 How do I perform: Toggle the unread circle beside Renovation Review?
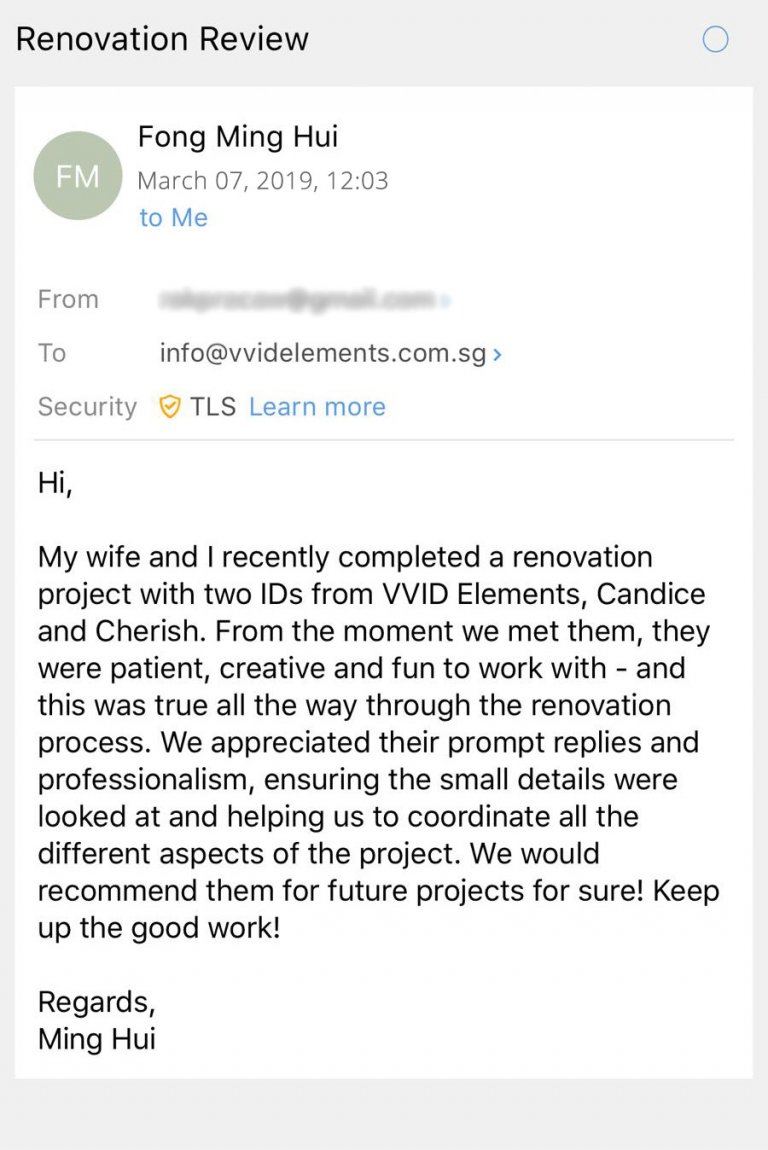click(x=716, y=40)
